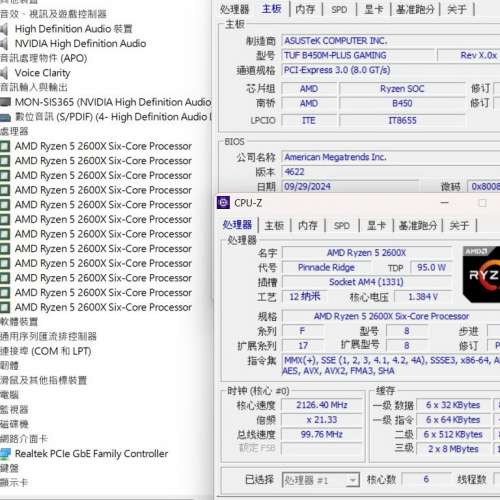500x500 pixels.
Task: Click the Pinnacle Ridge code name field
Action: coord(326,268)
